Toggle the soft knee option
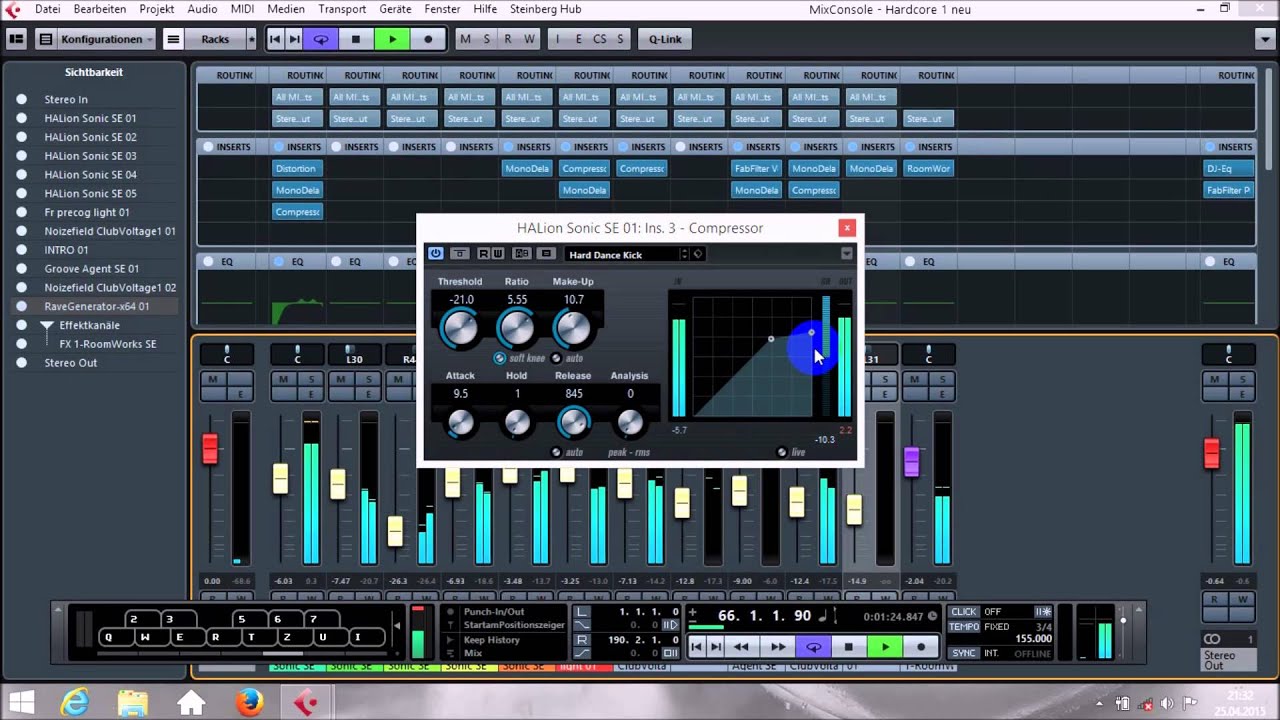Screen dimensions: 1280x720 500,358
